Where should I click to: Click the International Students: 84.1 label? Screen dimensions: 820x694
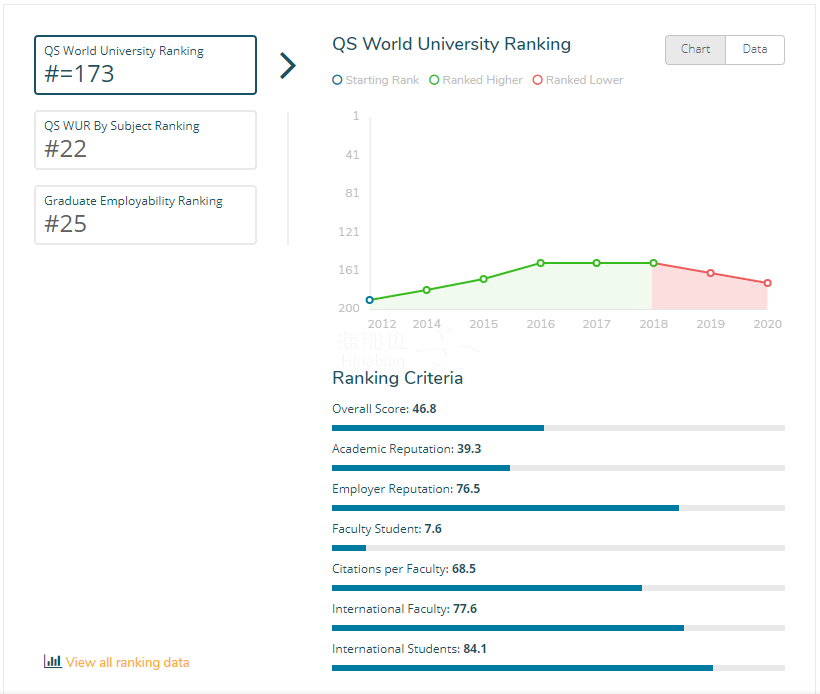(409, 649)
